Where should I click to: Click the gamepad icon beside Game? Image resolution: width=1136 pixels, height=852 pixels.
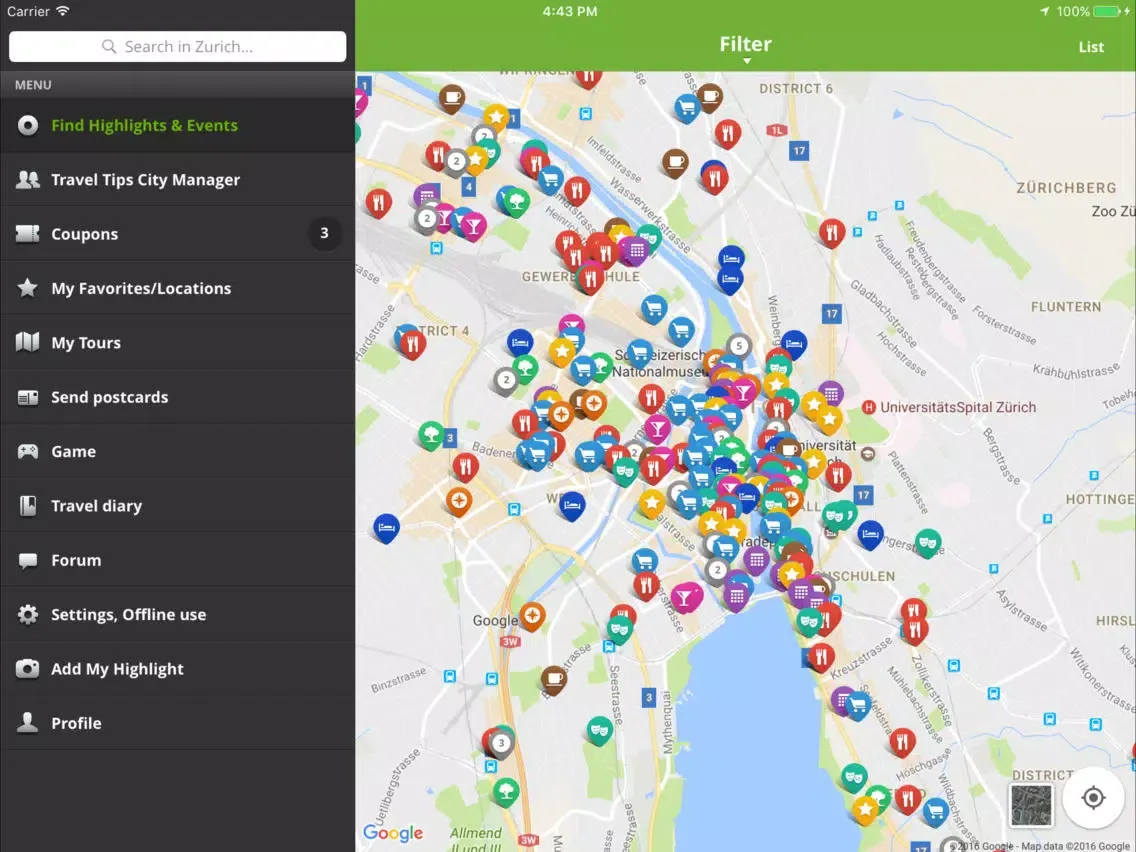pyautogui.click(x=28, y=451)
